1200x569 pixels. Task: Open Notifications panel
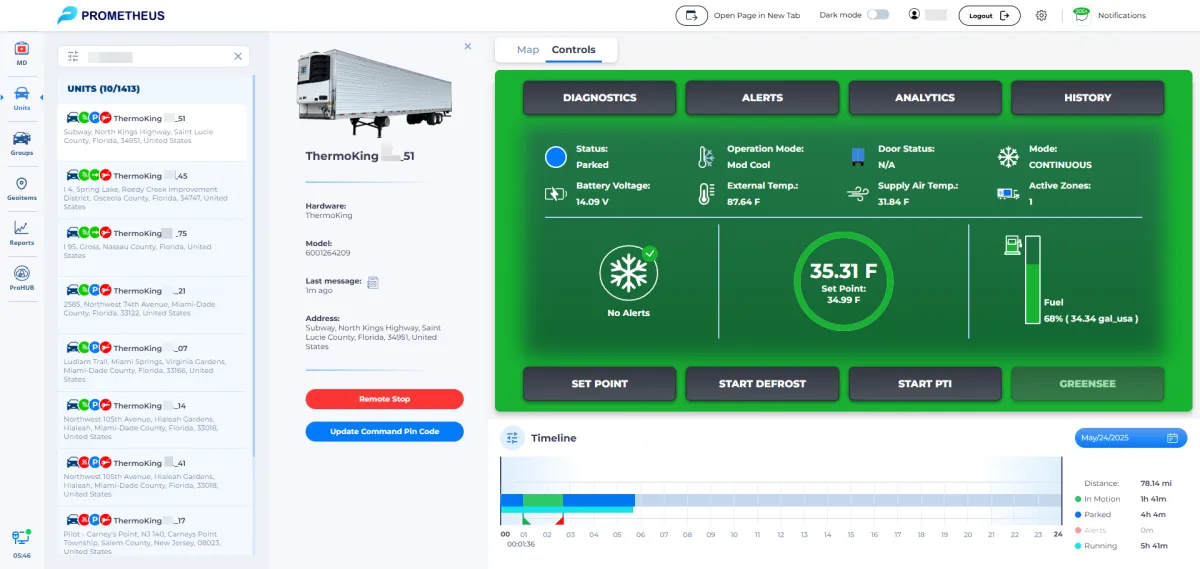click(x=1110, y=15)
